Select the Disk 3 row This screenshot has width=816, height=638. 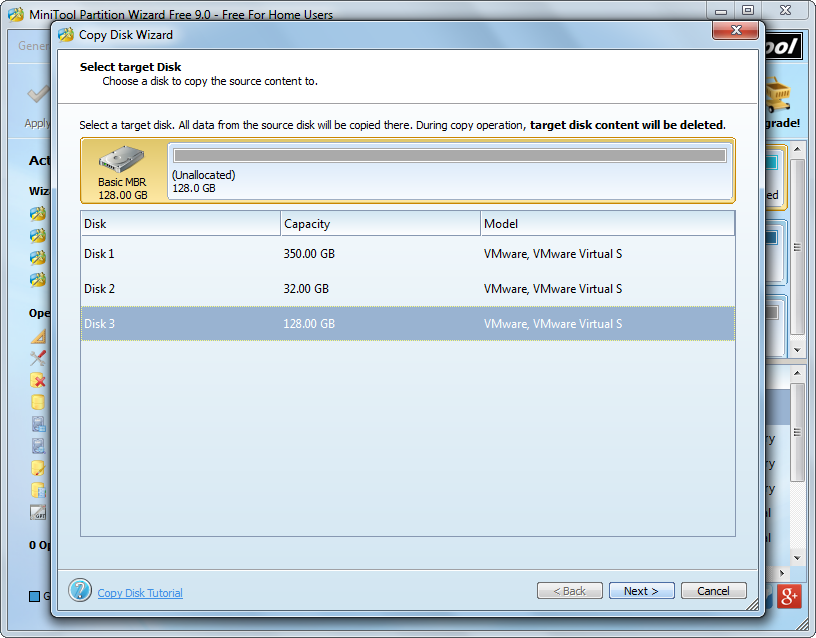pyautogui.click(x=407, y=324)
